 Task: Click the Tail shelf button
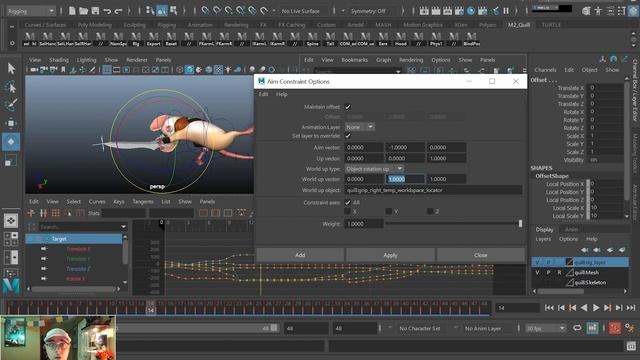point(330,39)
